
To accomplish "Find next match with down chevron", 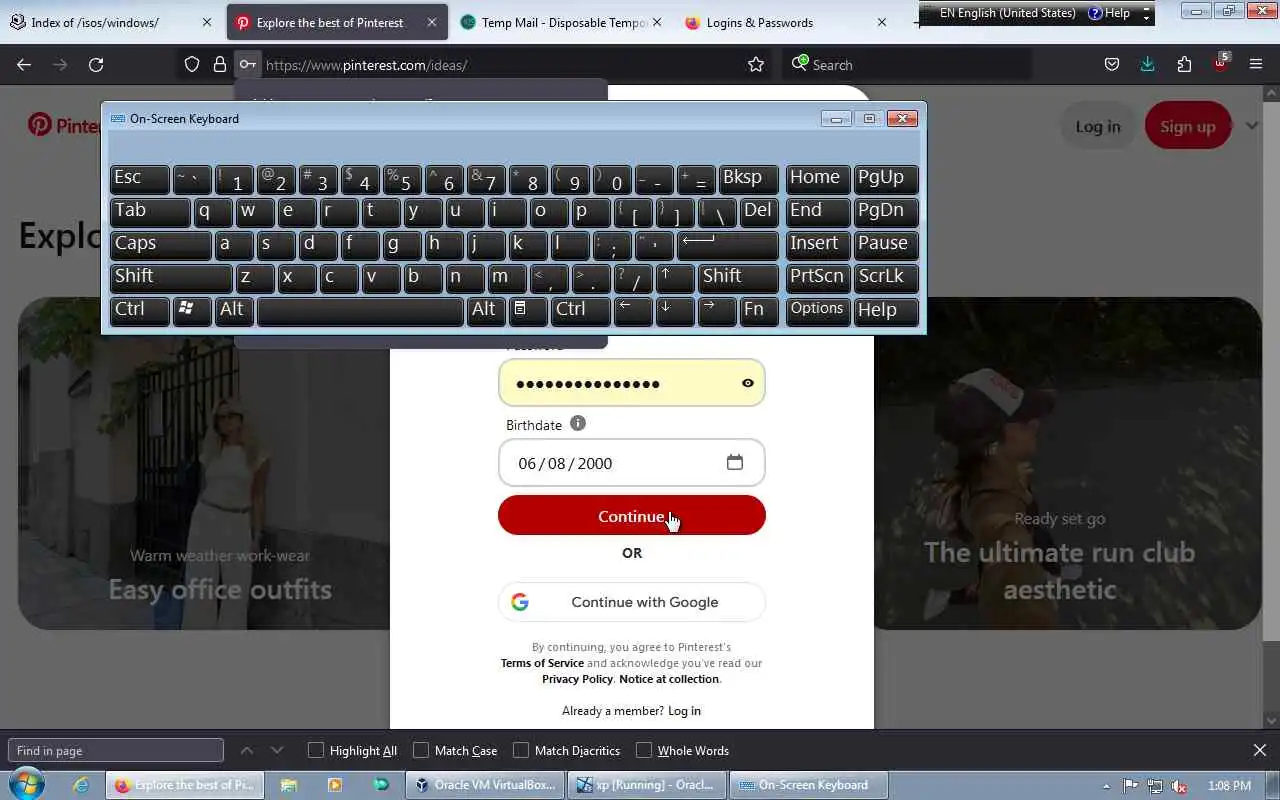I will [277, 750].
